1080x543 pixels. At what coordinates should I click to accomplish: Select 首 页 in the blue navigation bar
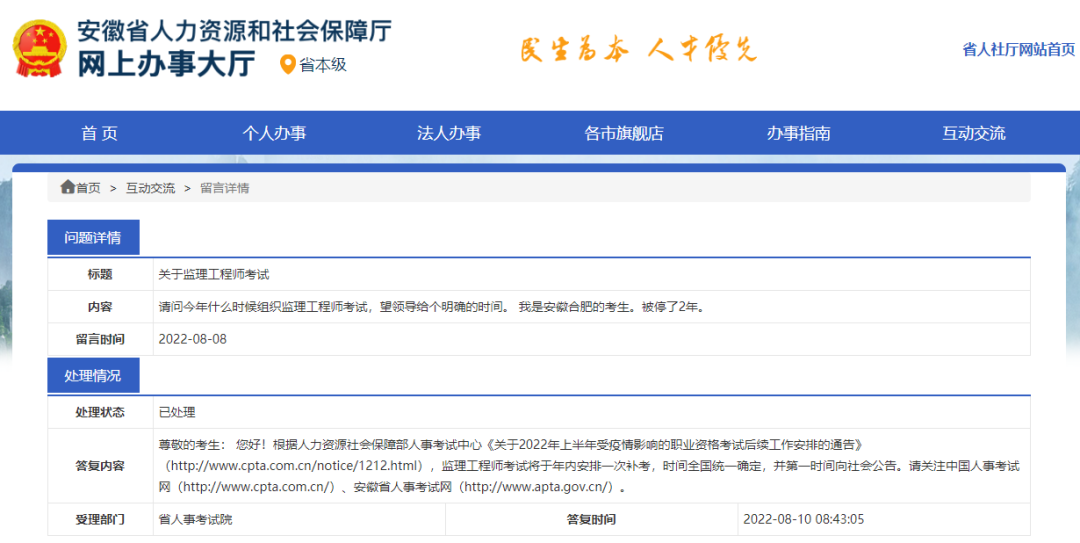tap(99, 133)
